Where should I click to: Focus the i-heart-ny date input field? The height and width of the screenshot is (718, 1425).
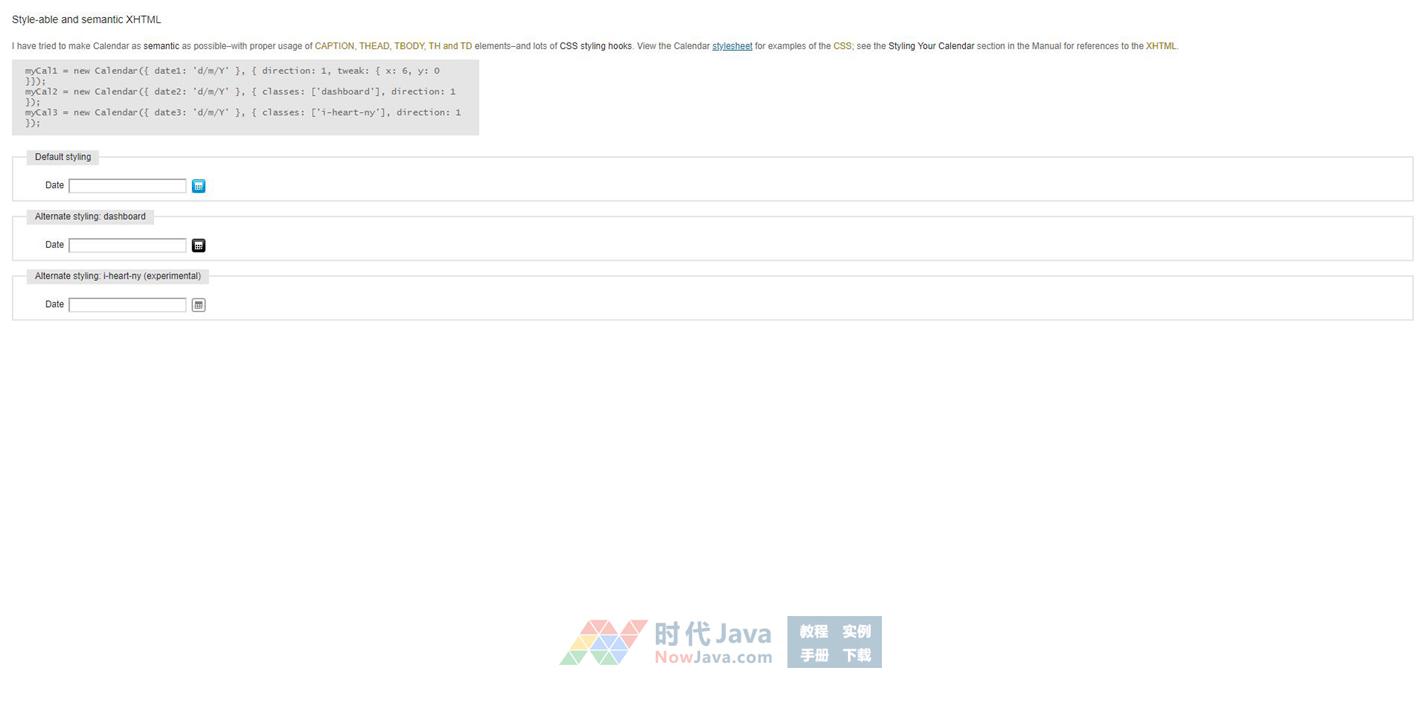click(127, 305)
